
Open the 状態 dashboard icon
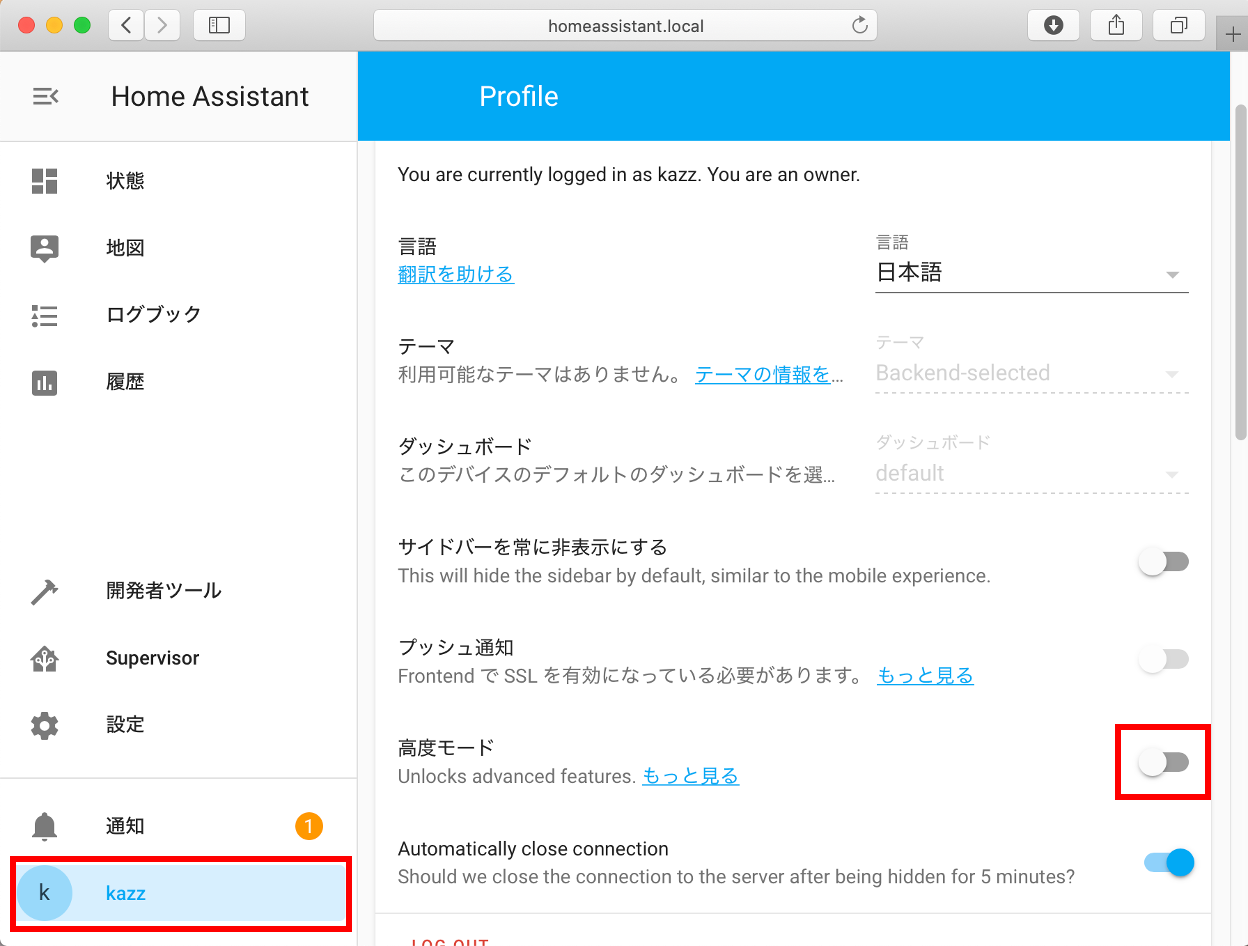45,181
